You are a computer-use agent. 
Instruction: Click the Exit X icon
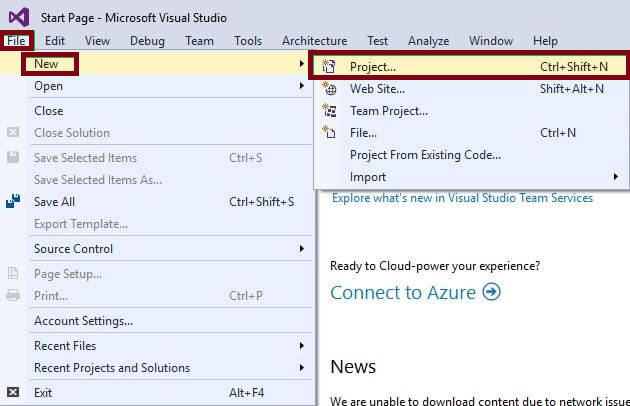coord(13,393)
